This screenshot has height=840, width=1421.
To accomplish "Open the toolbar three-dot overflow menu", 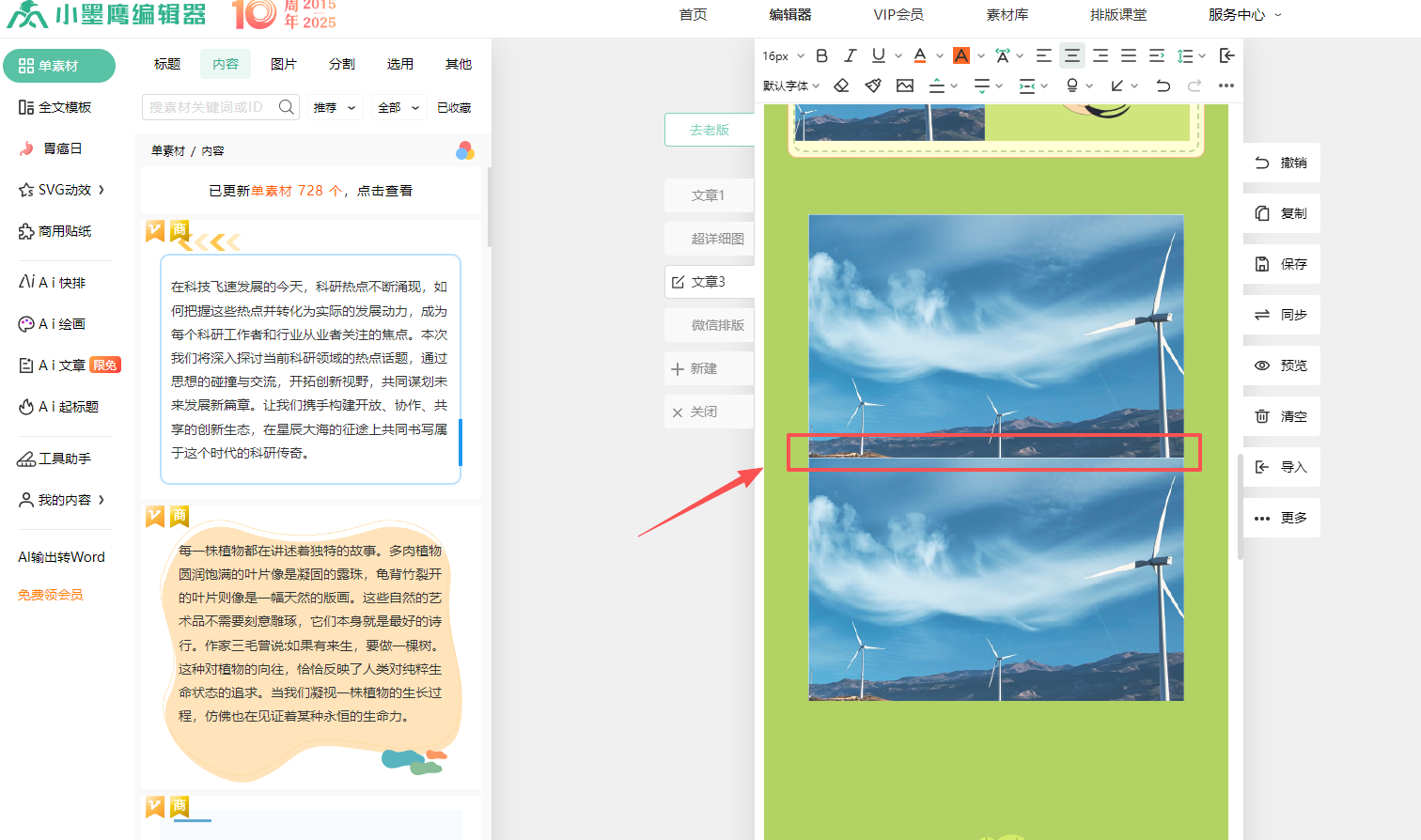I will pos(1226,86).
